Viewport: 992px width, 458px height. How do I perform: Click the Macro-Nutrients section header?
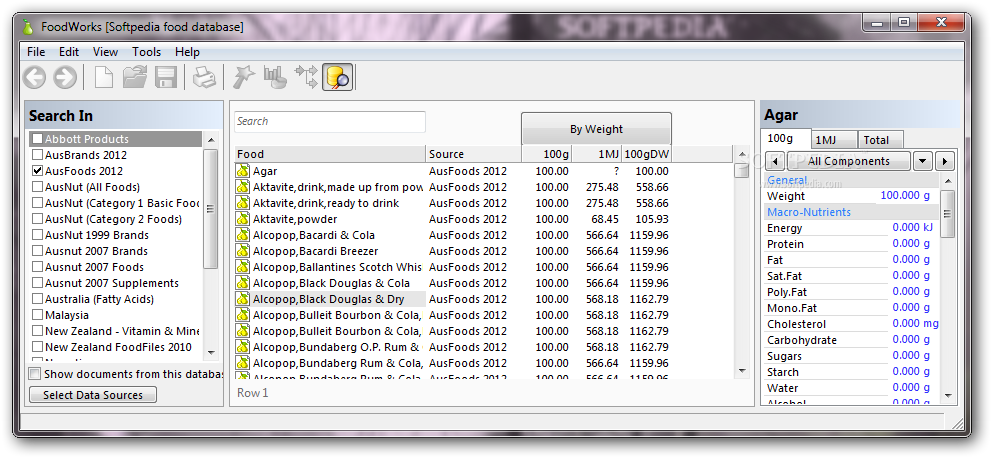[x=852, y=212]
